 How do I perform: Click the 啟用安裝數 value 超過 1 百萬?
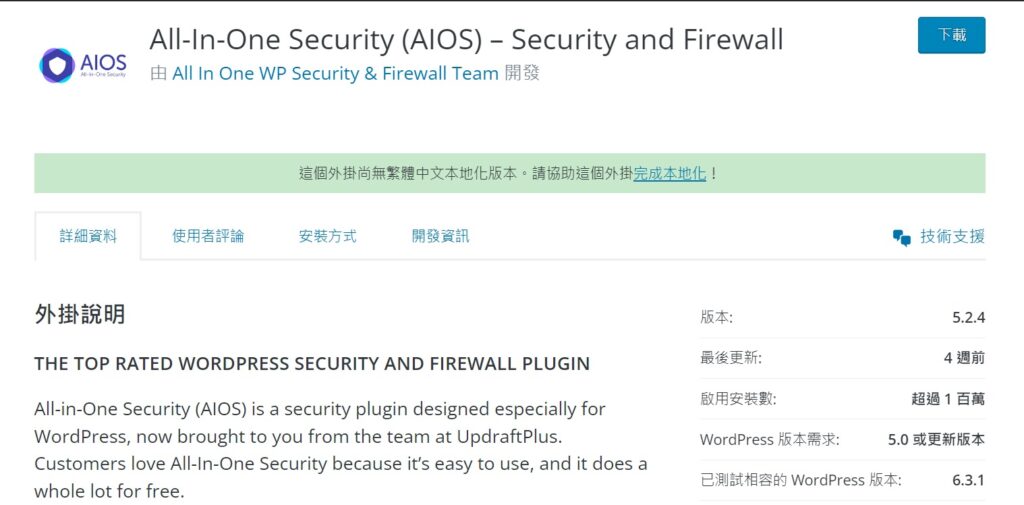click(x=948, y=399)
